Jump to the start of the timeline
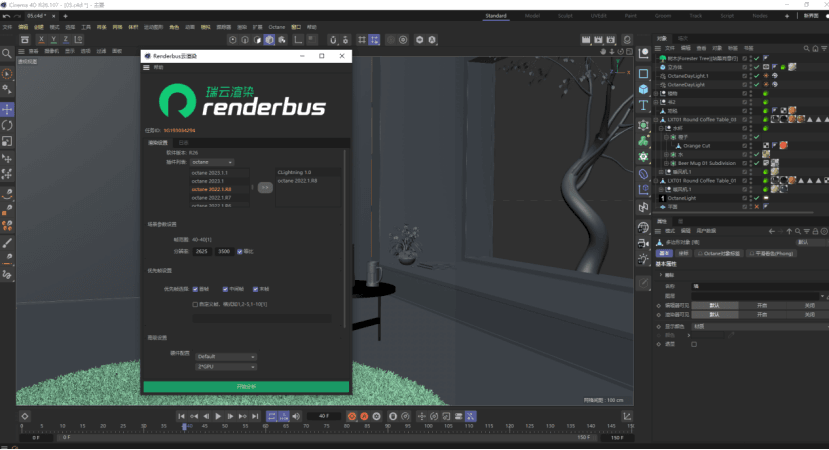The image size is (829, 450). pos(181,417)
